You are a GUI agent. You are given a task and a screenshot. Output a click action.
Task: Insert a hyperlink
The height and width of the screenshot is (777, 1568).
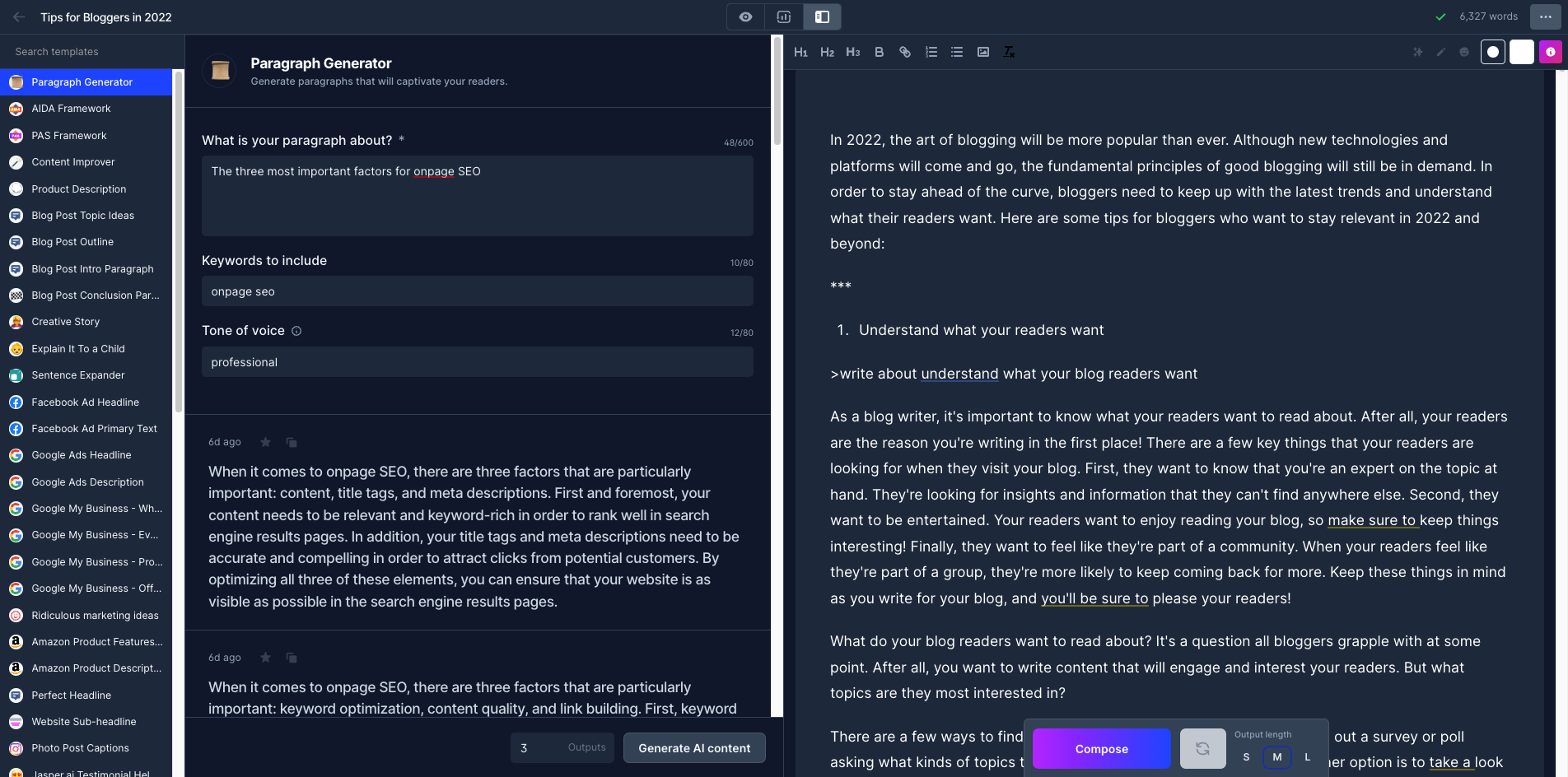click(905, 52)
